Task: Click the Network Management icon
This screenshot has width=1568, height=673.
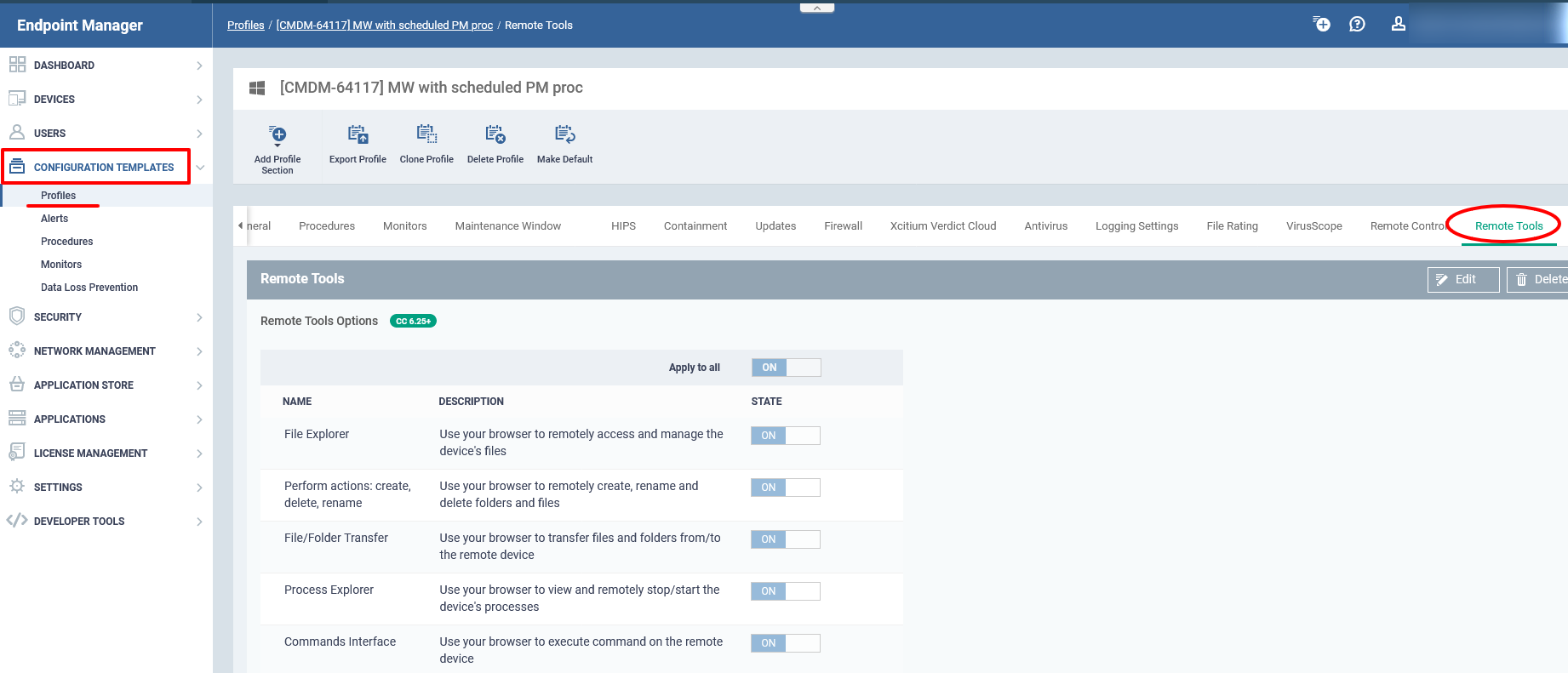Action: (x=17, y=351)
